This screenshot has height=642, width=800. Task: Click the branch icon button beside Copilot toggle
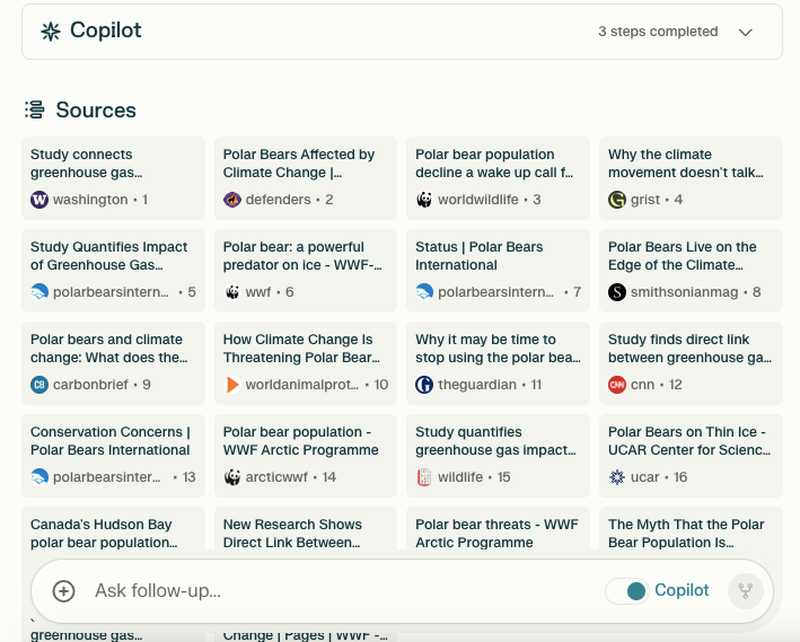tap(745, 591)
